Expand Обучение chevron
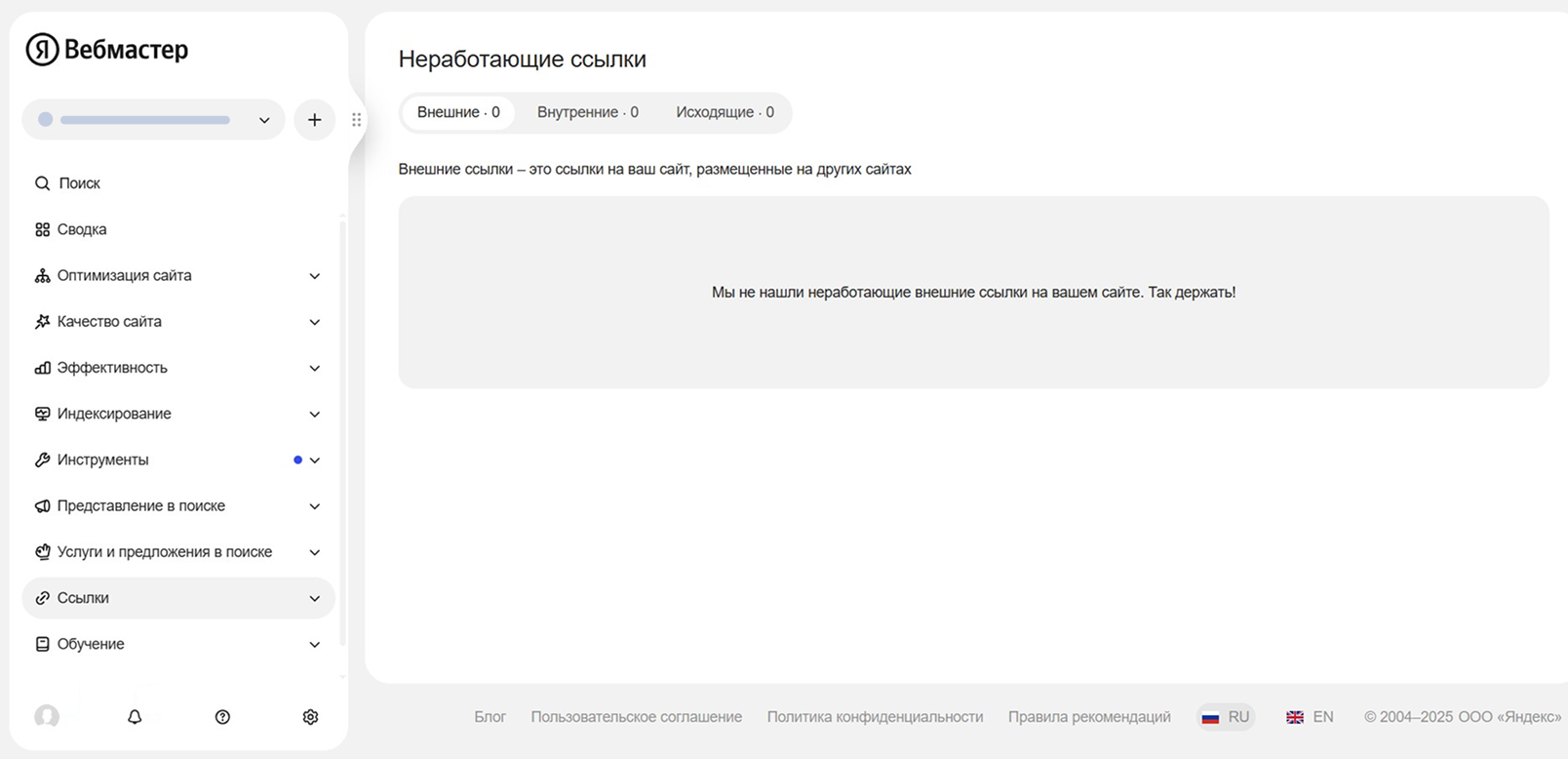 [x=315, y=644]
